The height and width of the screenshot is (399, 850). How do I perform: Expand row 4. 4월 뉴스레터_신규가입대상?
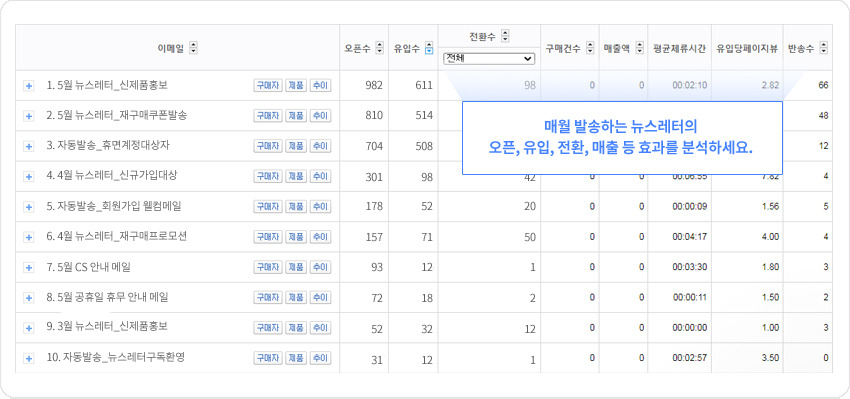click(x=29, y=177)
